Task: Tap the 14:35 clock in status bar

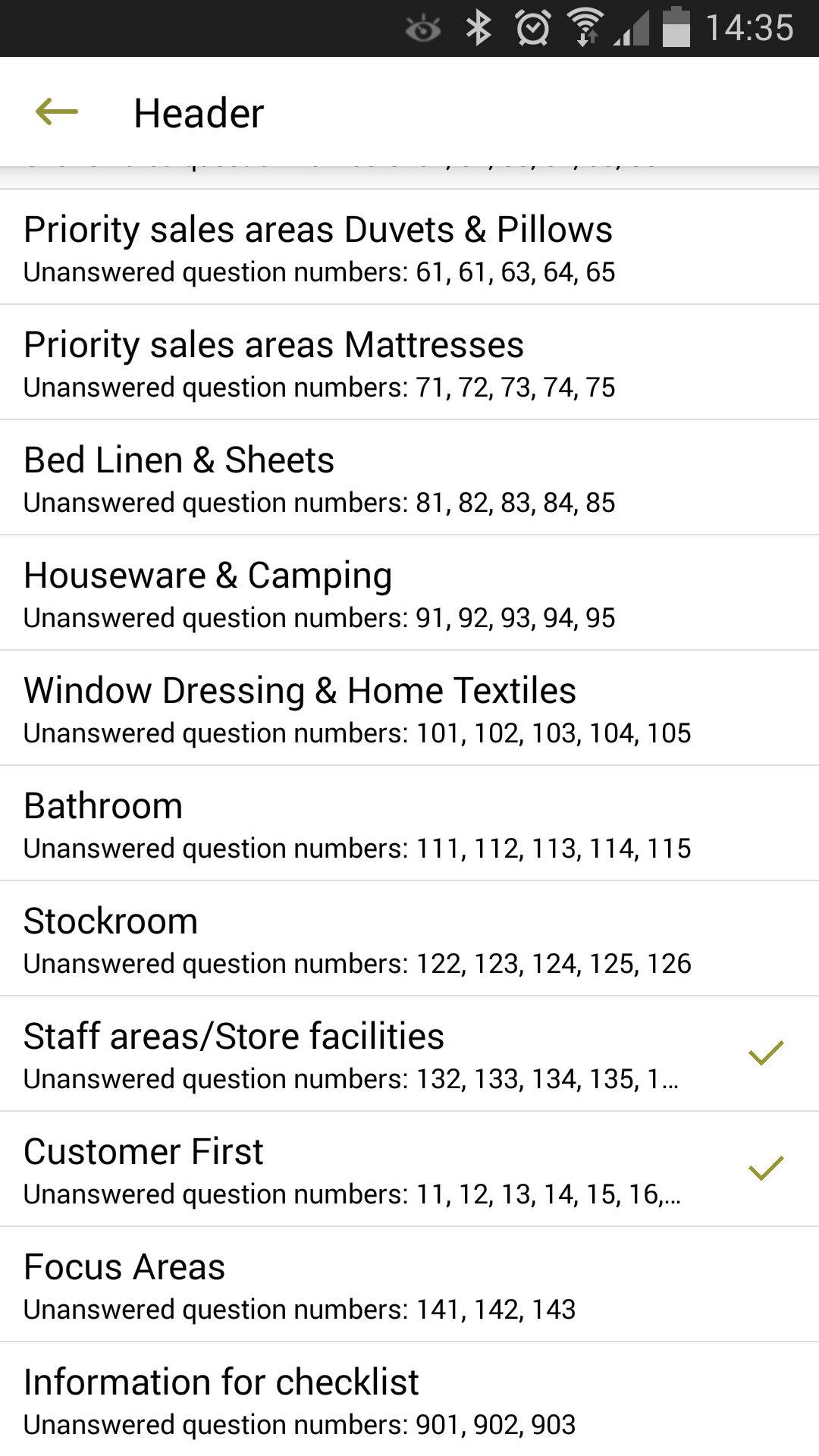Action: click(749, 29)
